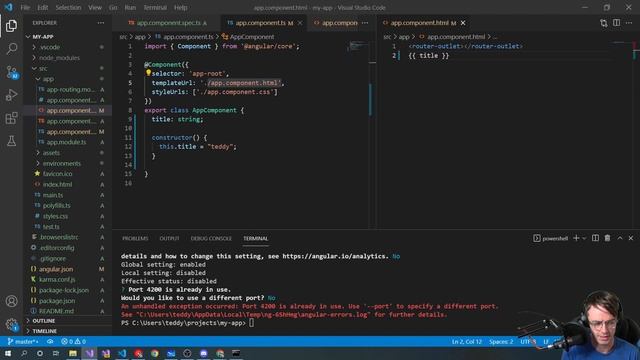The width and height of the screenshot is (640, 360).
Task: Open the Extensions view
Action: click(x=11, y=118)
